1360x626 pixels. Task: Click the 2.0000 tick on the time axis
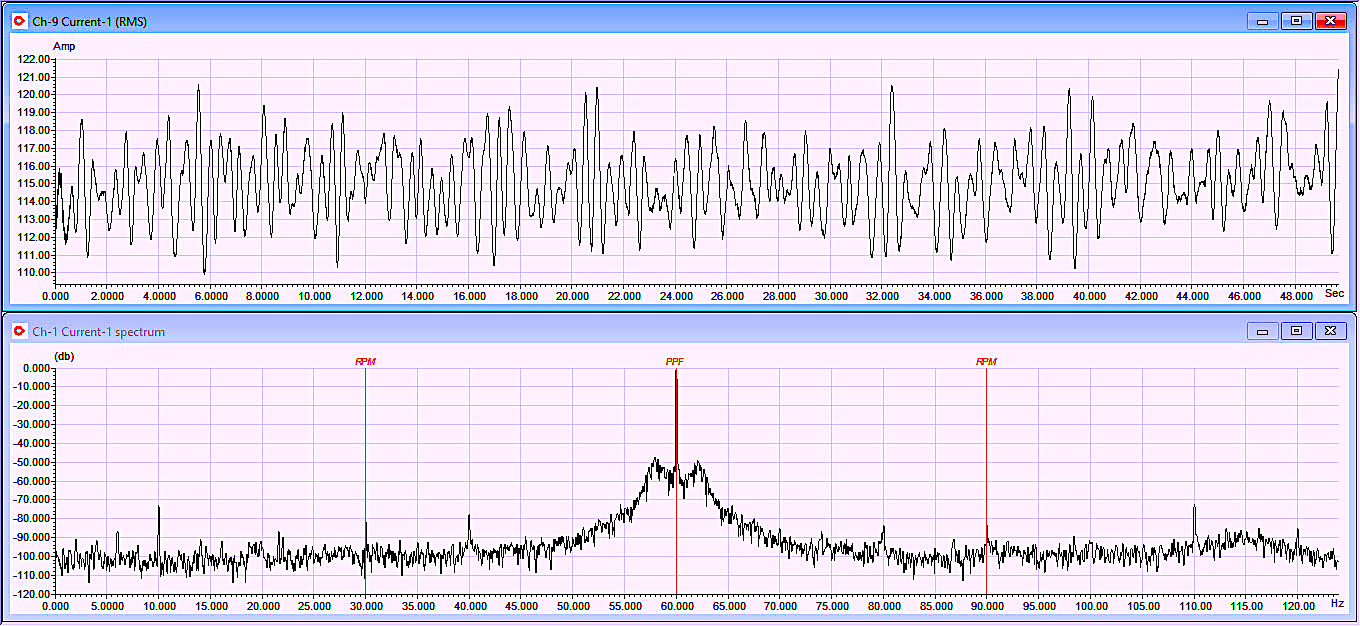pyautogui.click(x=107, y=297)
